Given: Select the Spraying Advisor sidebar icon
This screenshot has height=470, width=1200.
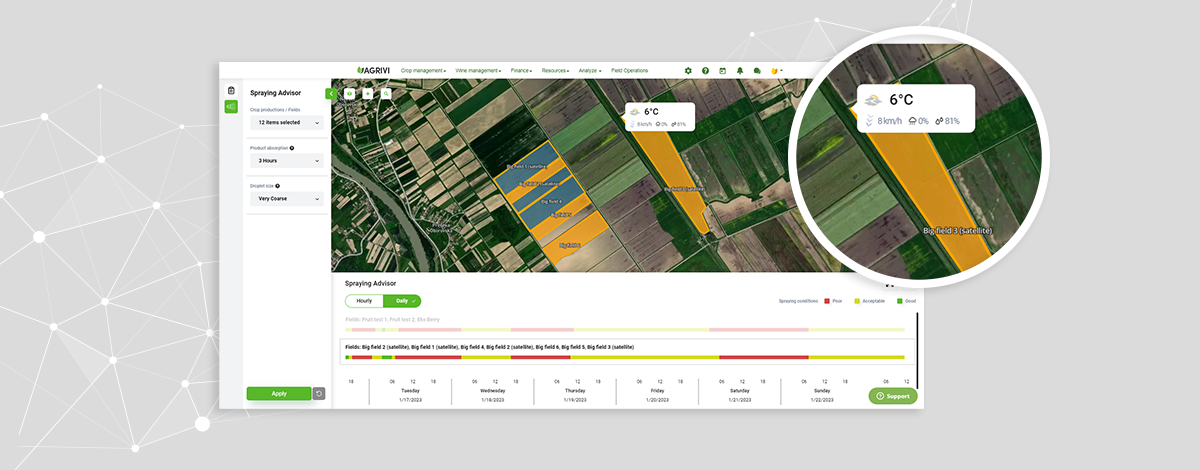Looking at the screenshot, I should tap(231, 107).
